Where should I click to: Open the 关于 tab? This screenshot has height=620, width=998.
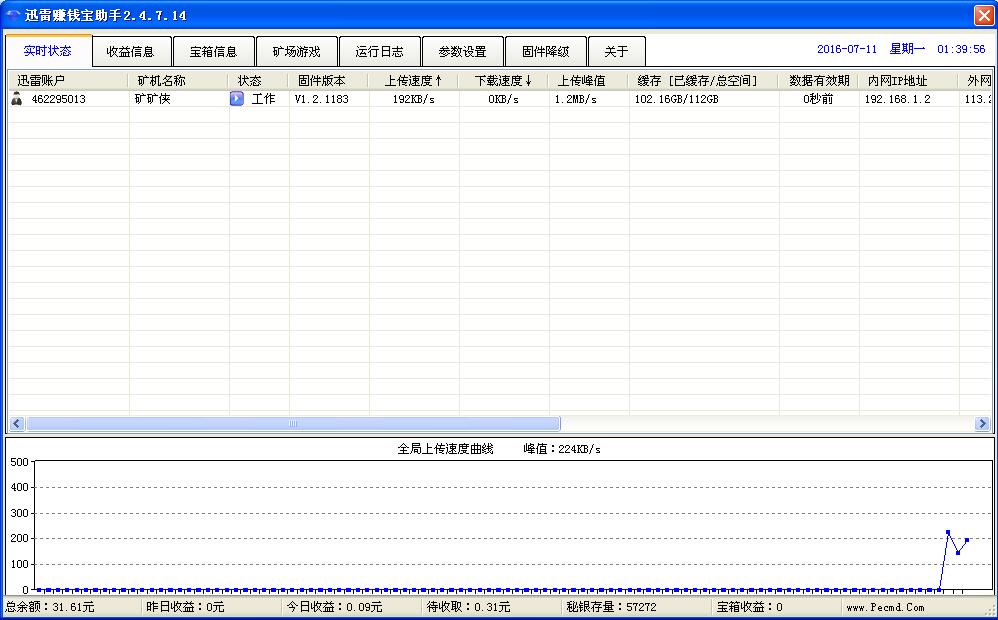click(616, 52)
